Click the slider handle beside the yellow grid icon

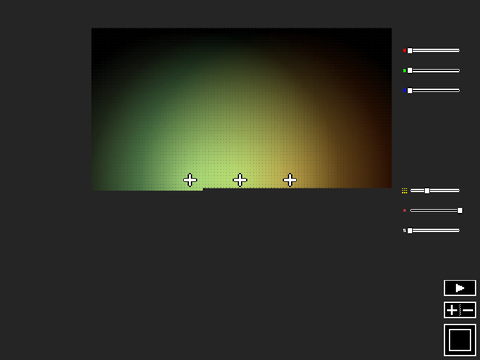(427, 191)
